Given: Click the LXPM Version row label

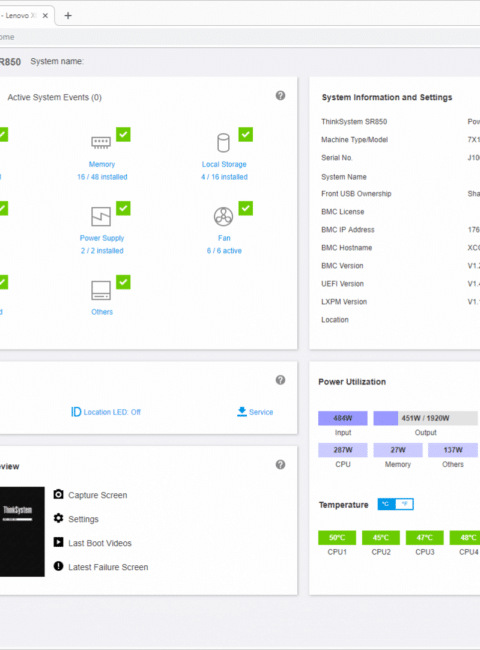Looking at the screenshot, I should pos(344,302).
